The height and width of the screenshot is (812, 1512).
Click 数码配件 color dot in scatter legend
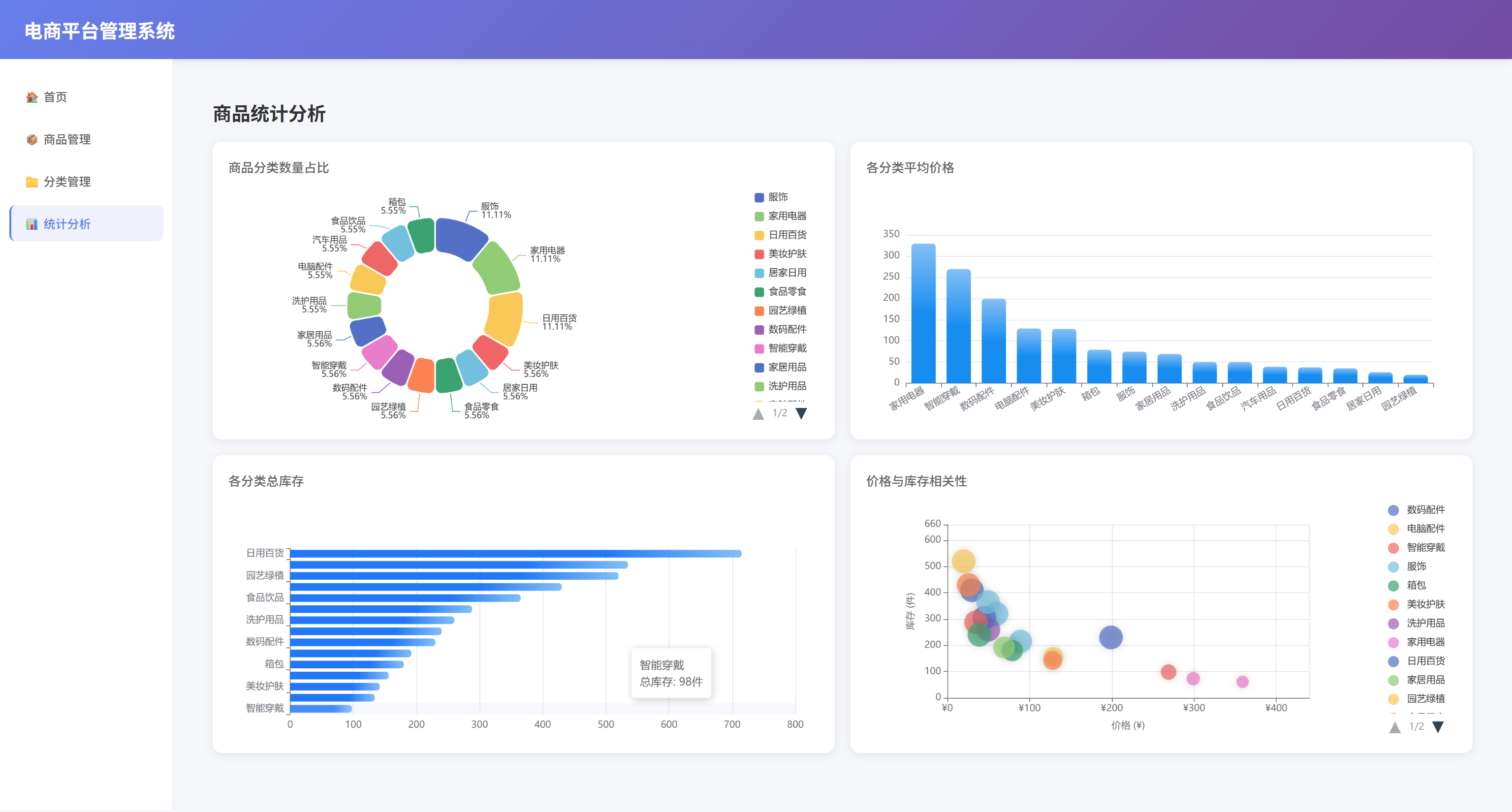[x=1393, y=510]
